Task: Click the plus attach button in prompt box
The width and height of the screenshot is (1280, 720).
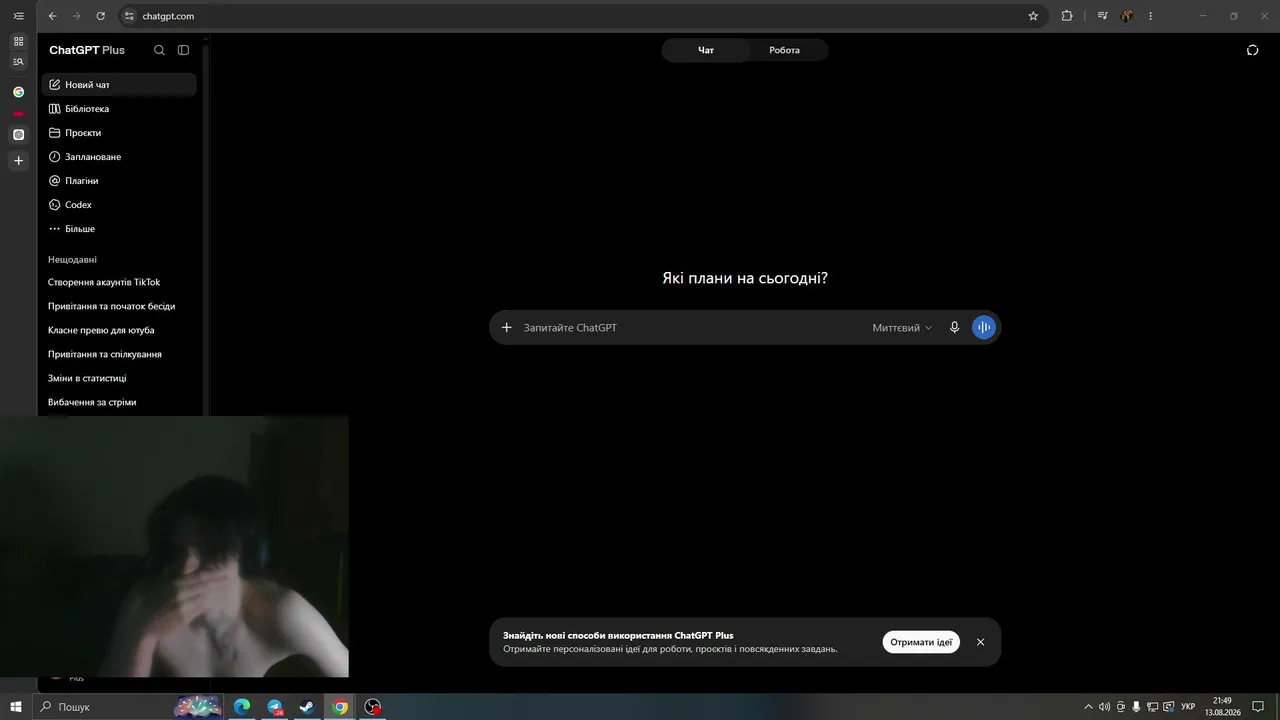Action: click(x=506, y=327)
